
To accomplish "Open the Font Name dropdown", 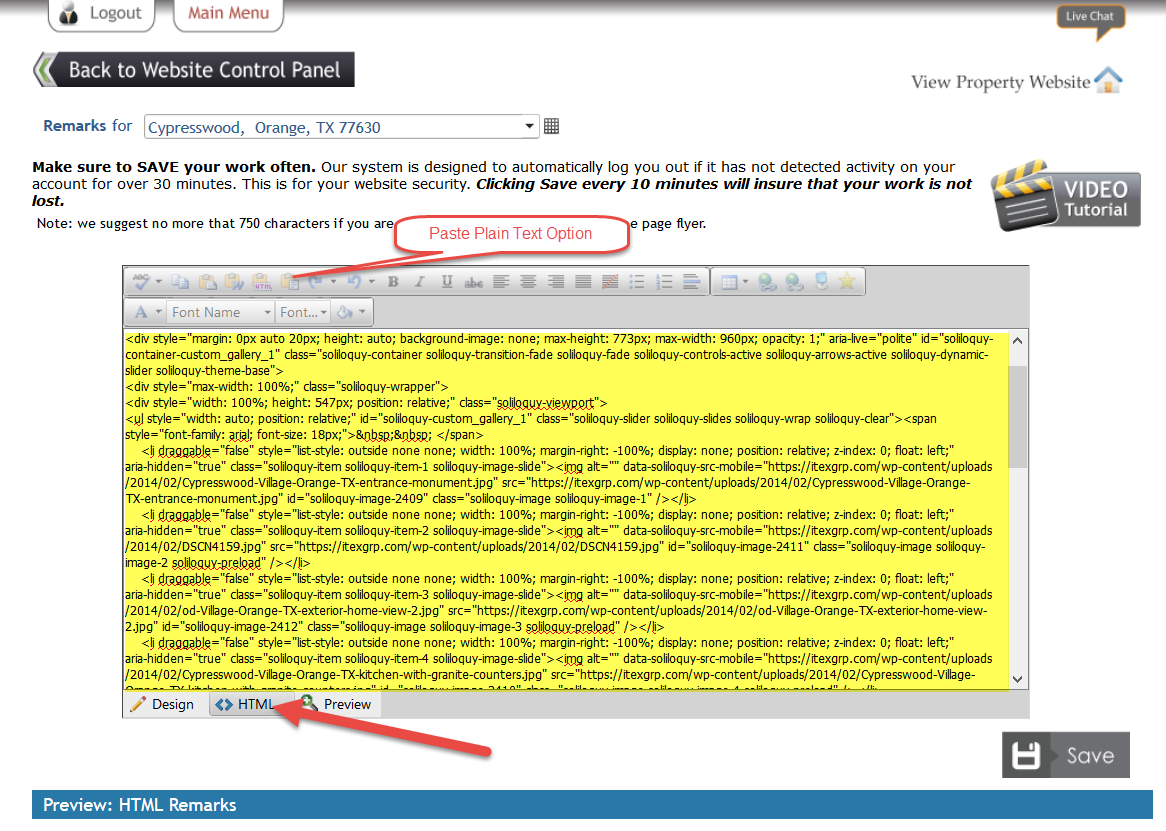I will pos(221,312).
